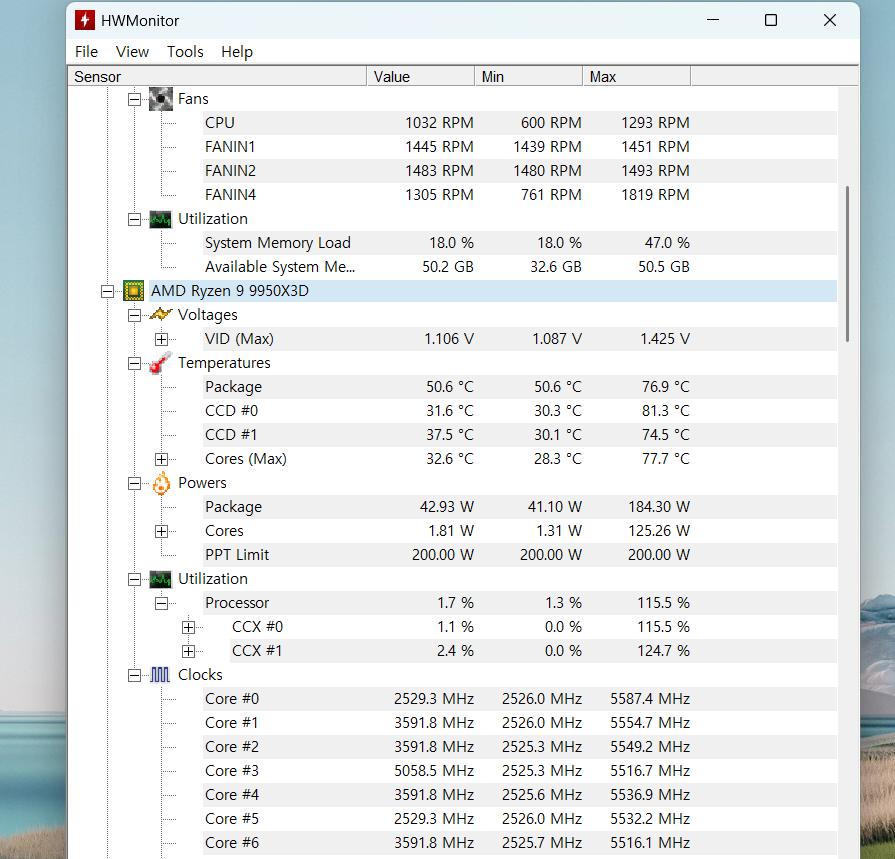
Task: Select the Available System Me... row
Action: [520, 267]
